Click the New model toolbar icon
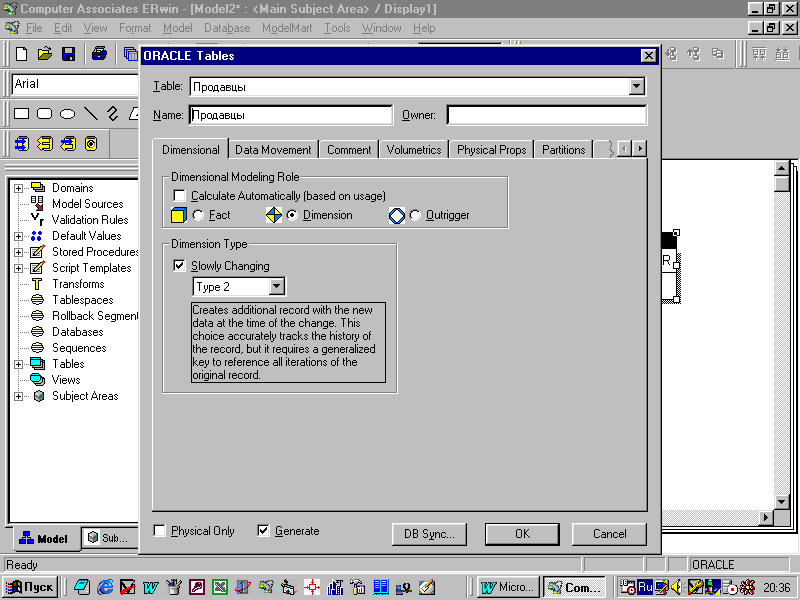The height and width of the screenshot is (600, 800). click(21, 54)
